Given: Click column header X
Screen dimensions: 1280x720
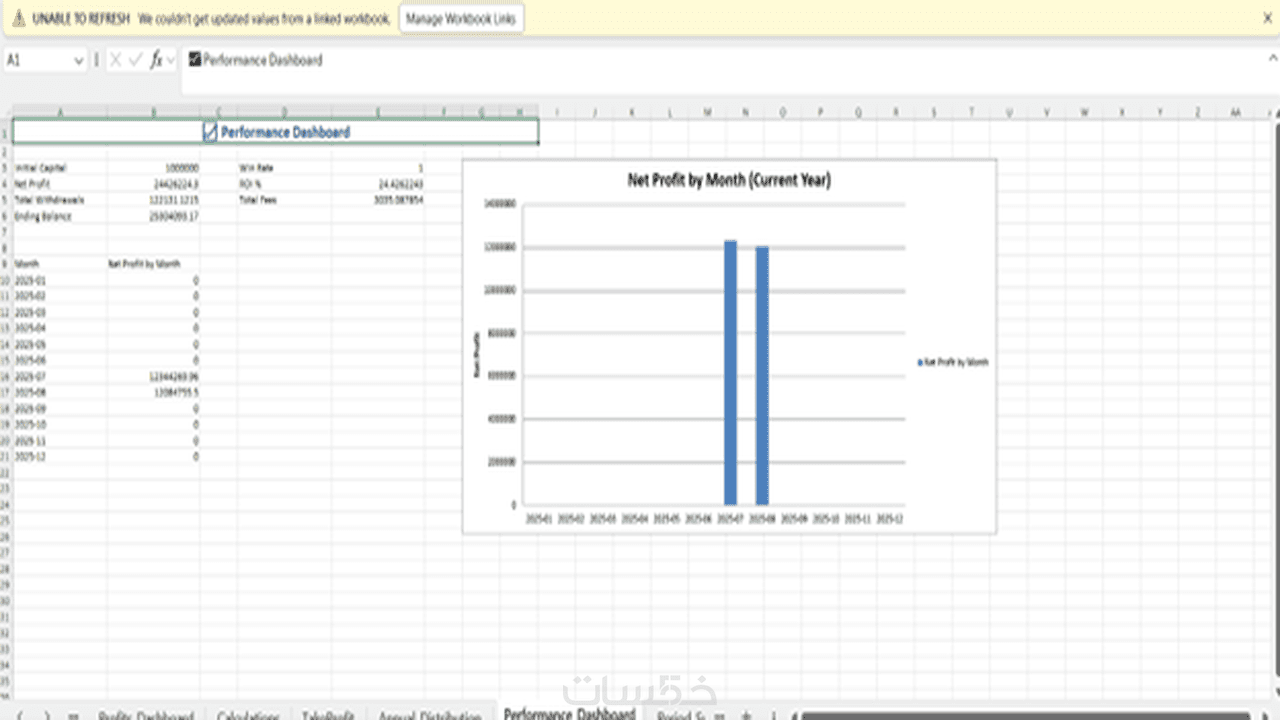Looking at the screenshot, I should pos(1122,112).
